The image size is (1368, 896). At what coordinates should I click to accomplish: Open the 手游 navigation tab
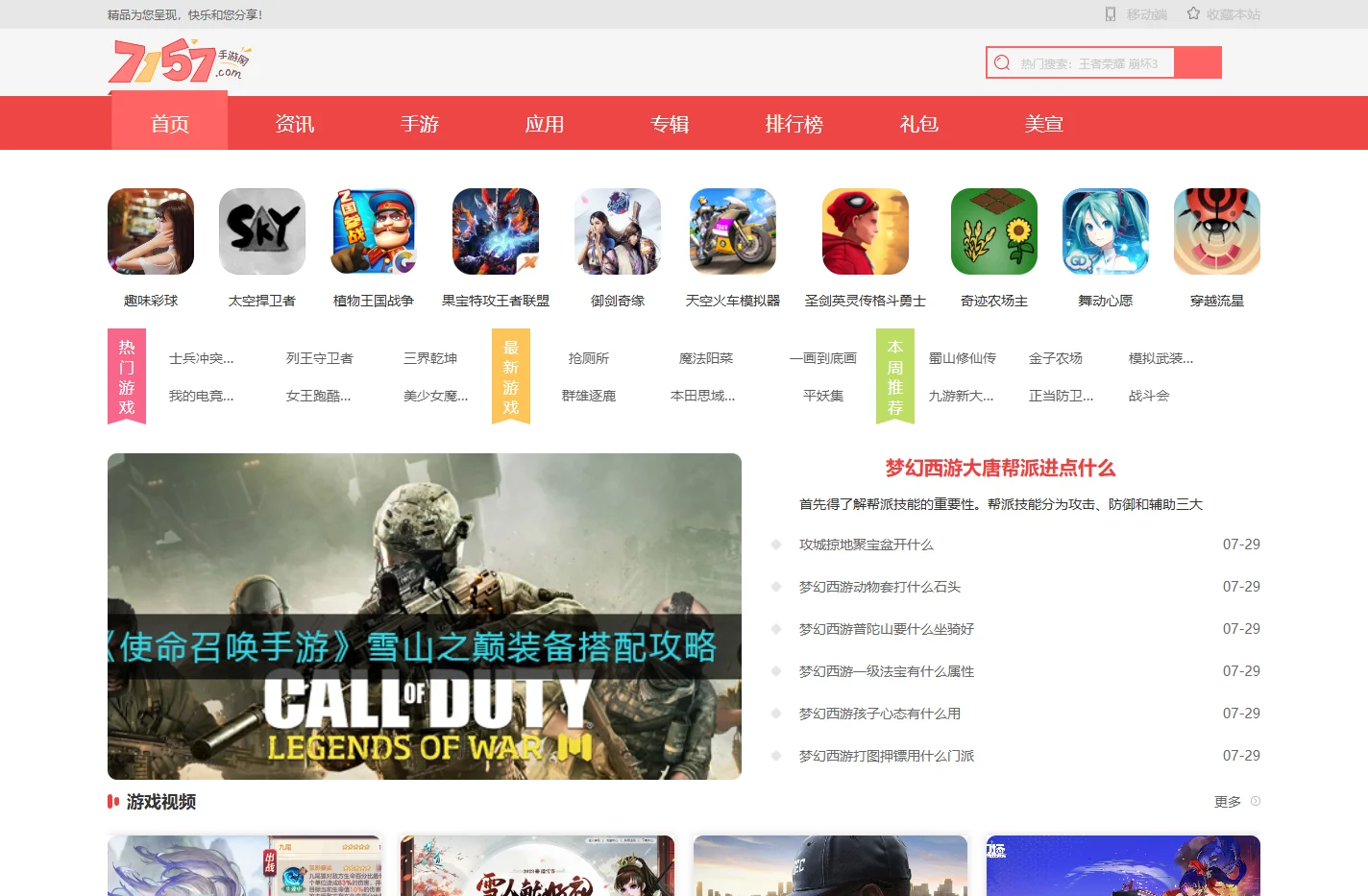click(420, 124)
